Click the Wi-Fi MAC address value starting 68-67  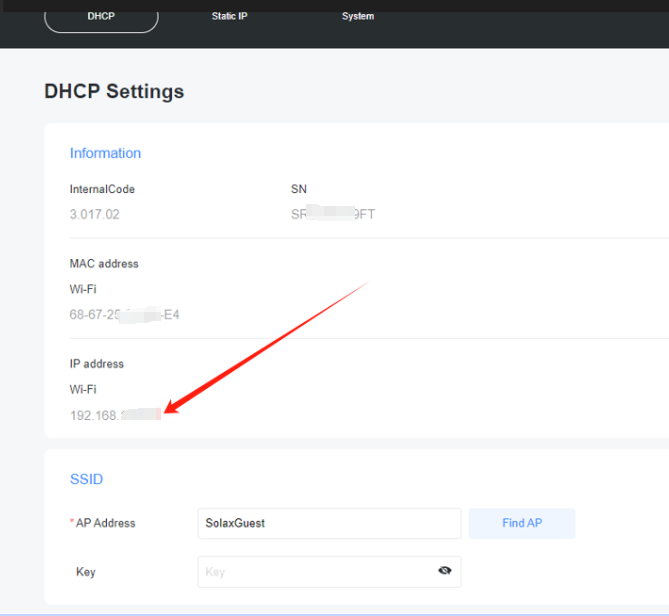[x=124, y=314]
